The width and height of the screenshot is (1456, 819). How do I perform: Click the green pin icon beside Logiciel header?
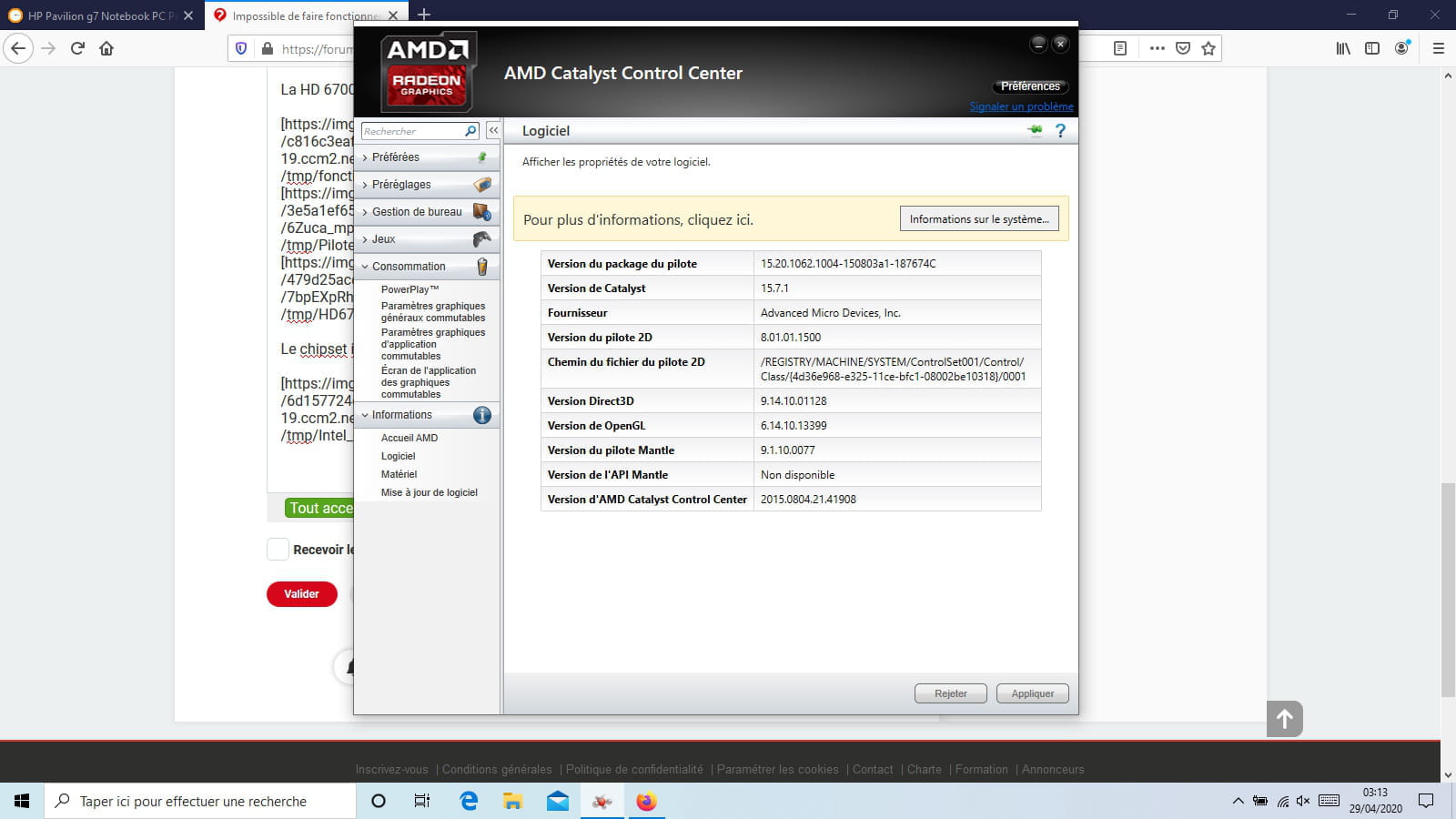click(1035, 130)
